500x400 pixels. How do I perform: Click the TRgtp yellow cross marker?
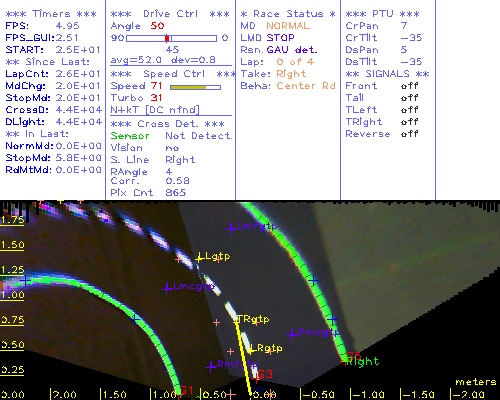click(x=237, y=321)
